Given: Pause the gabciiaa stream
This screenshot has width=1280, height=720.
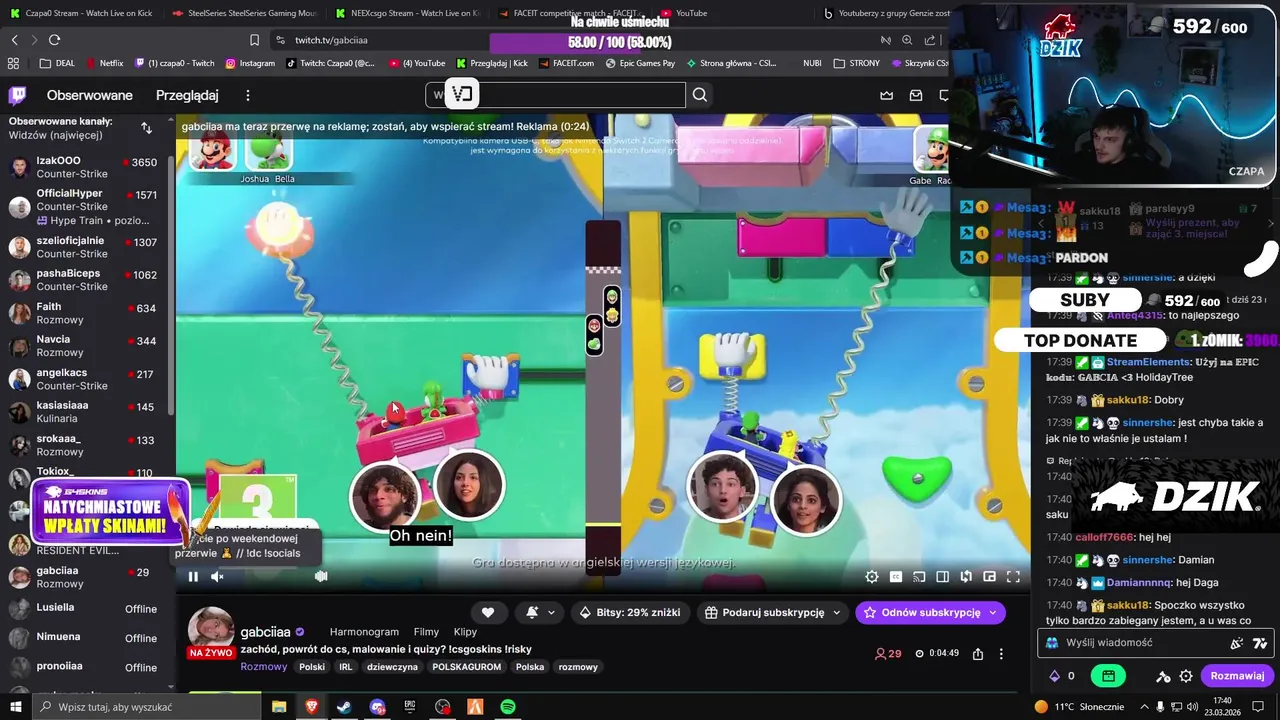Looking at the screenshot, I should (193, 576).
